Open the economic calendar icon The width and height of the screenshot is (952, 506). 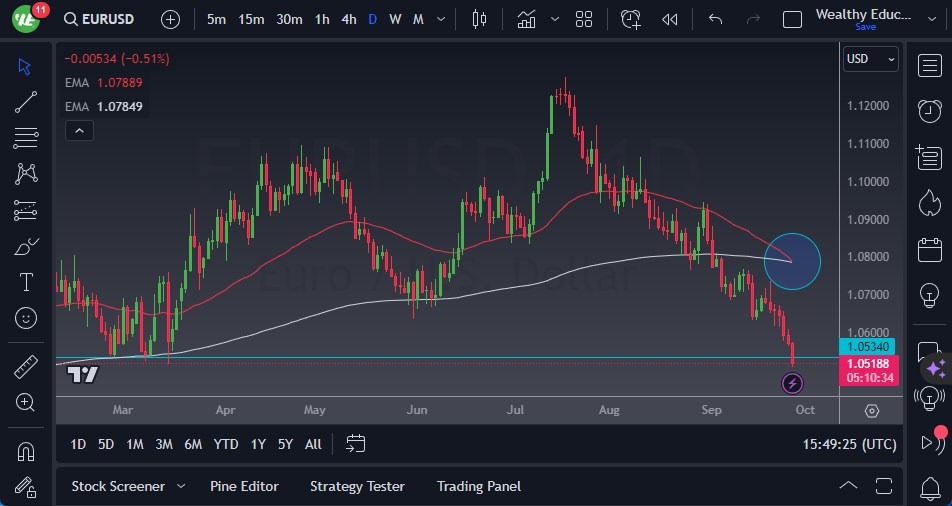[929, 249]
